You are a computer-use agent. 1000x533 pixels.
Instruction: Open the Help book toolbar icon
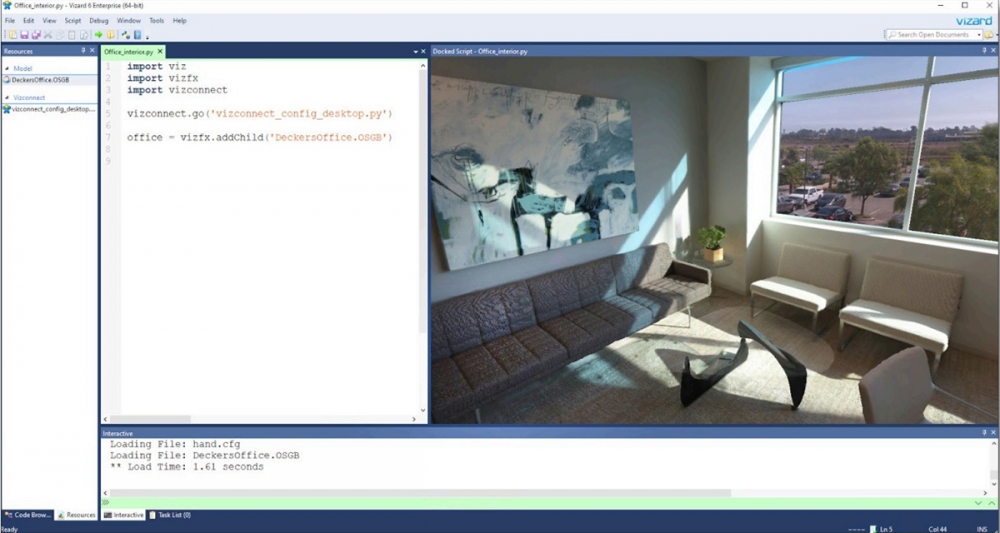tap(138, 35)
